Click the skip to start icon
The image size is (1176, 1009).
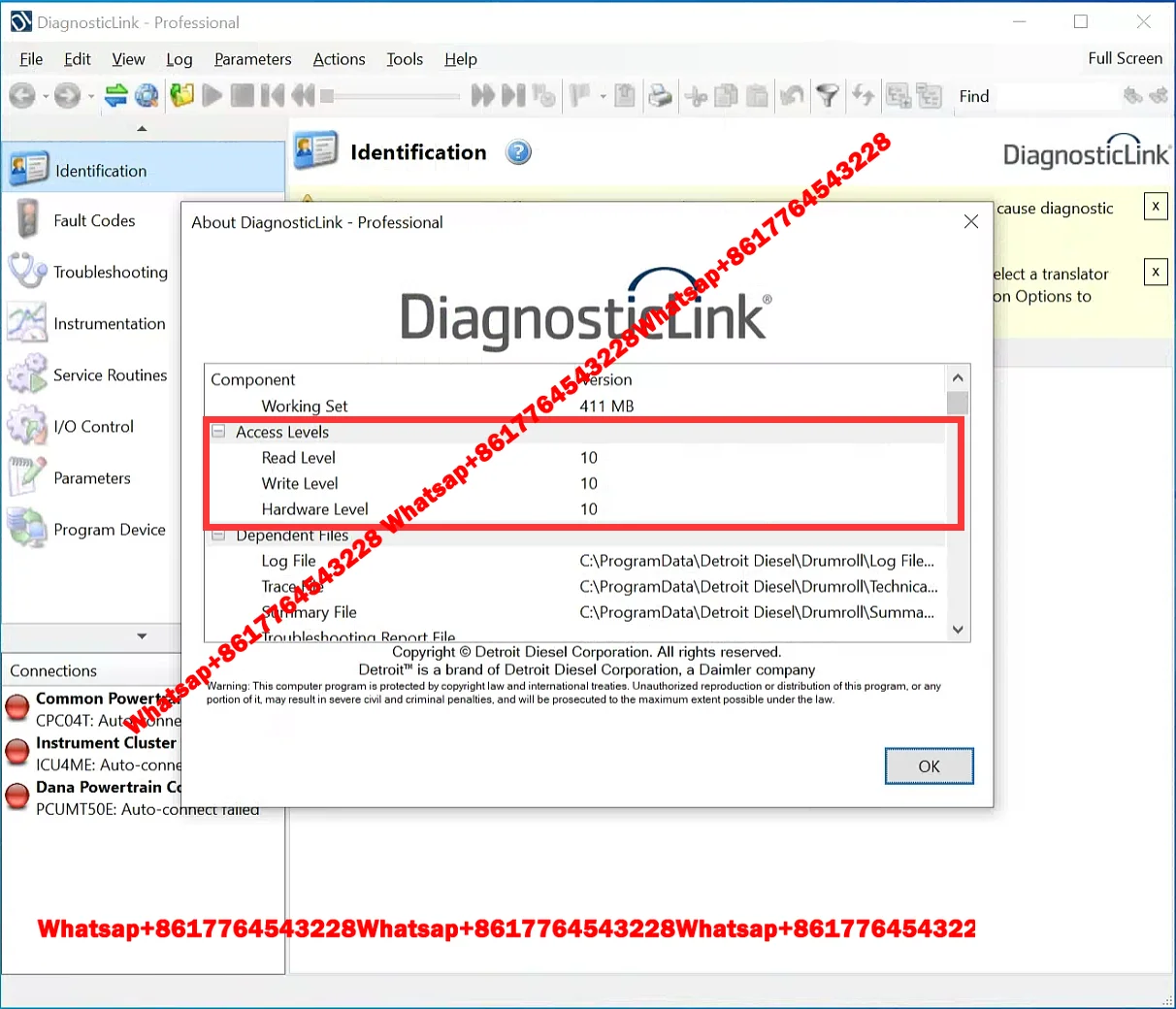tap(273, 95)
